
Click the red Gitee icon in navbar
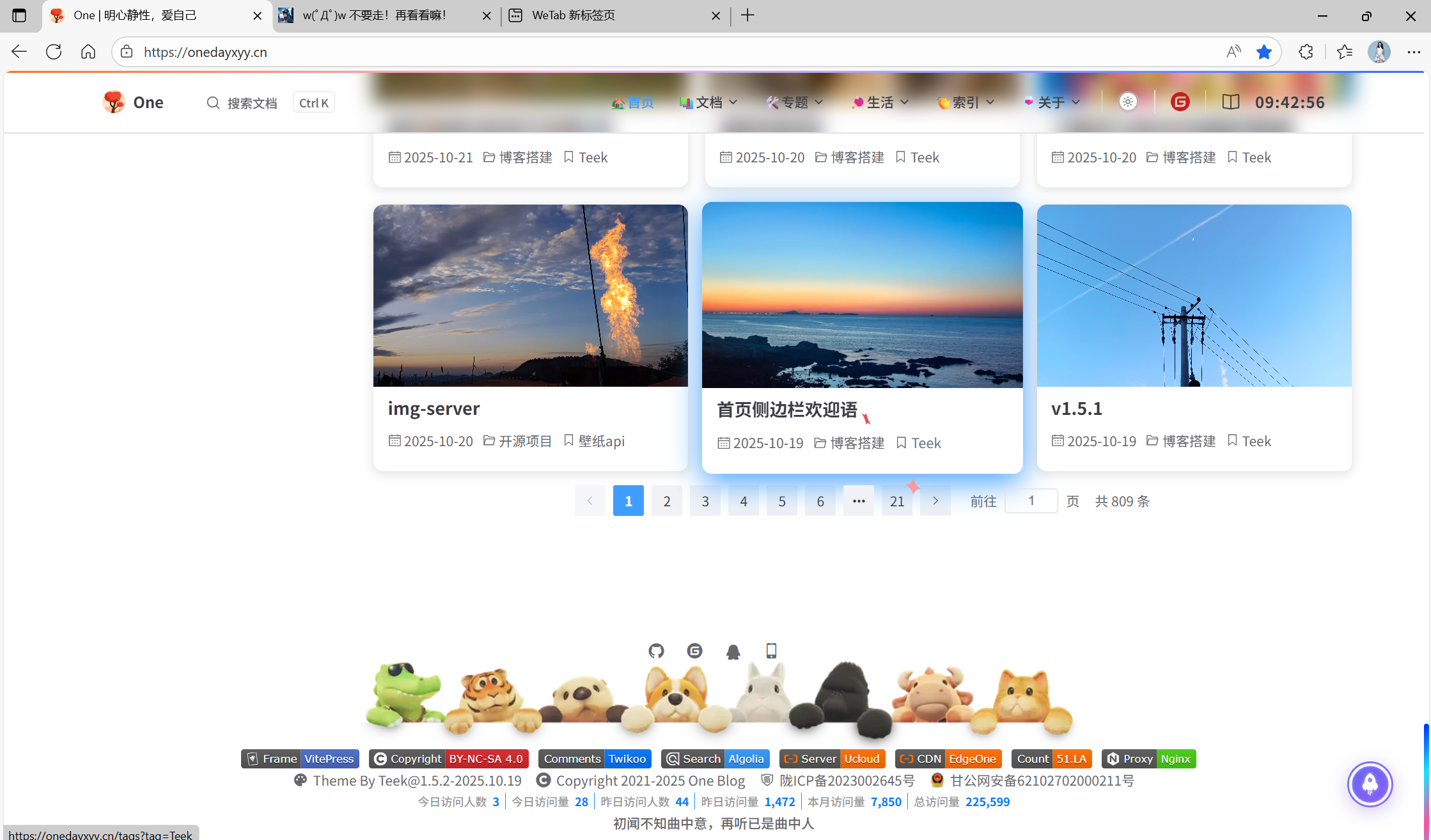1180,102
